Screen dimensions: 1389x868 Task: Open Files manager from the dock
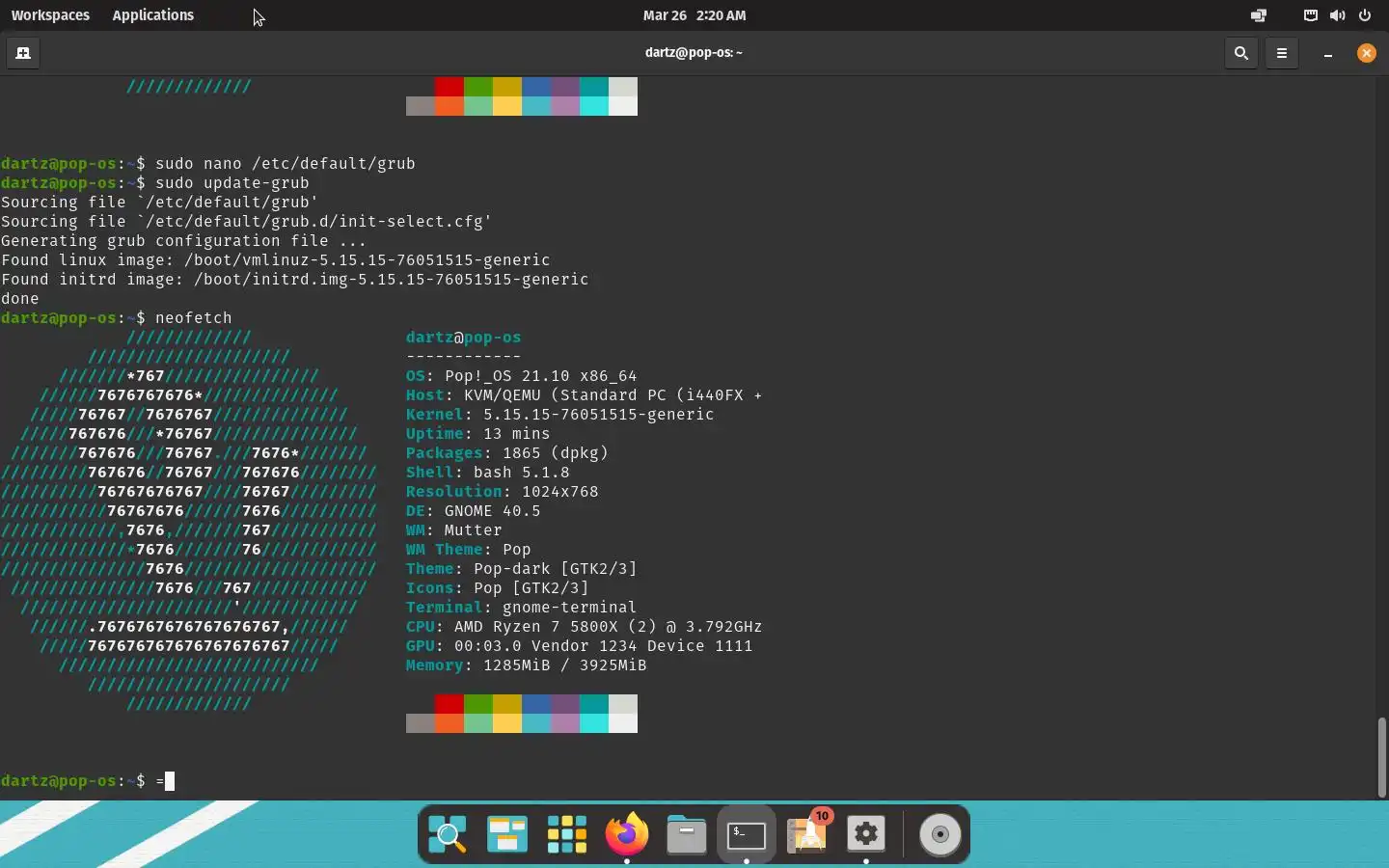click(687, 834)
